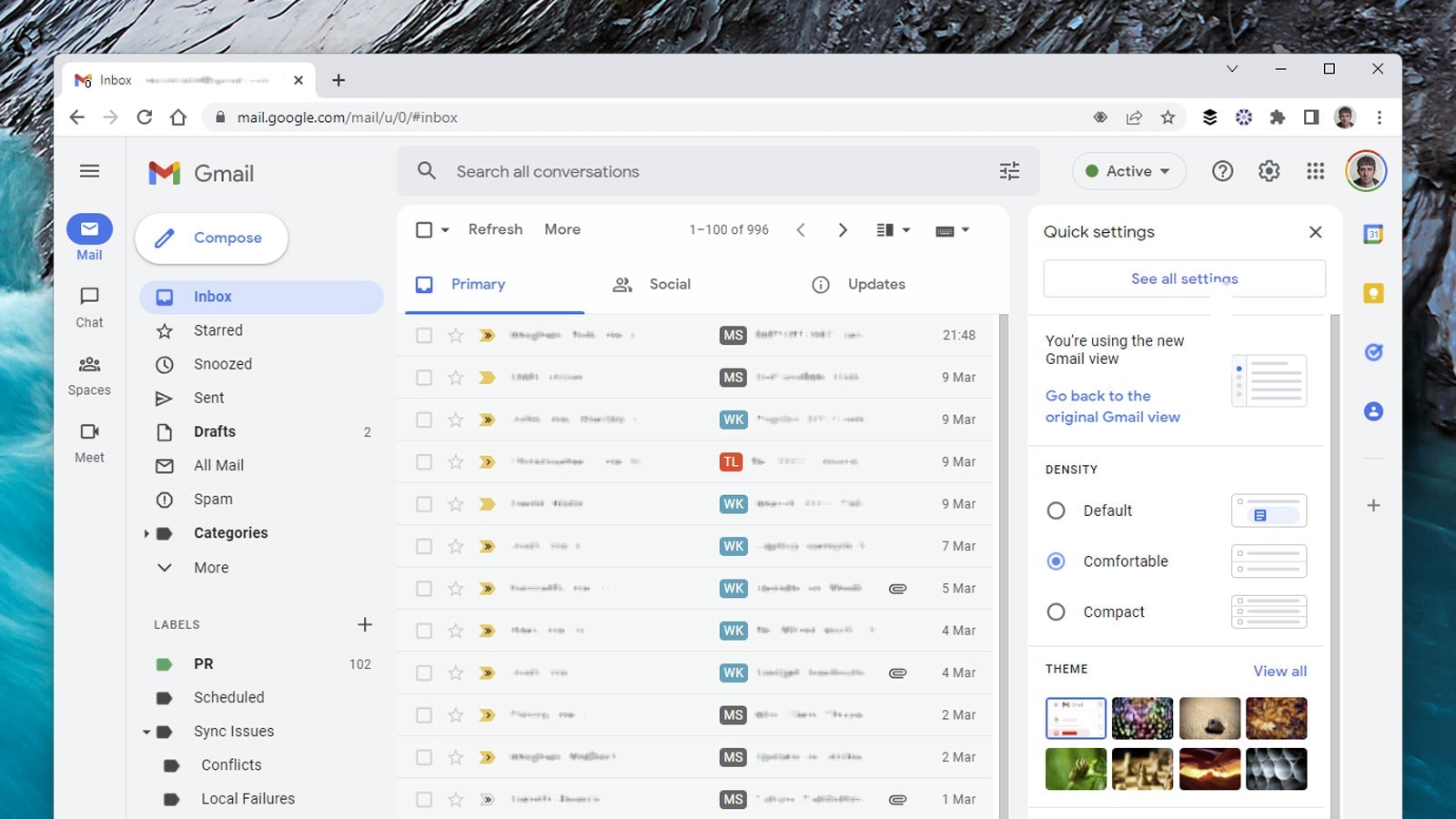The height and width of the screenshot is (819, 1456).
Task: Switch to the Updates tab
Action: click(858, 285)
